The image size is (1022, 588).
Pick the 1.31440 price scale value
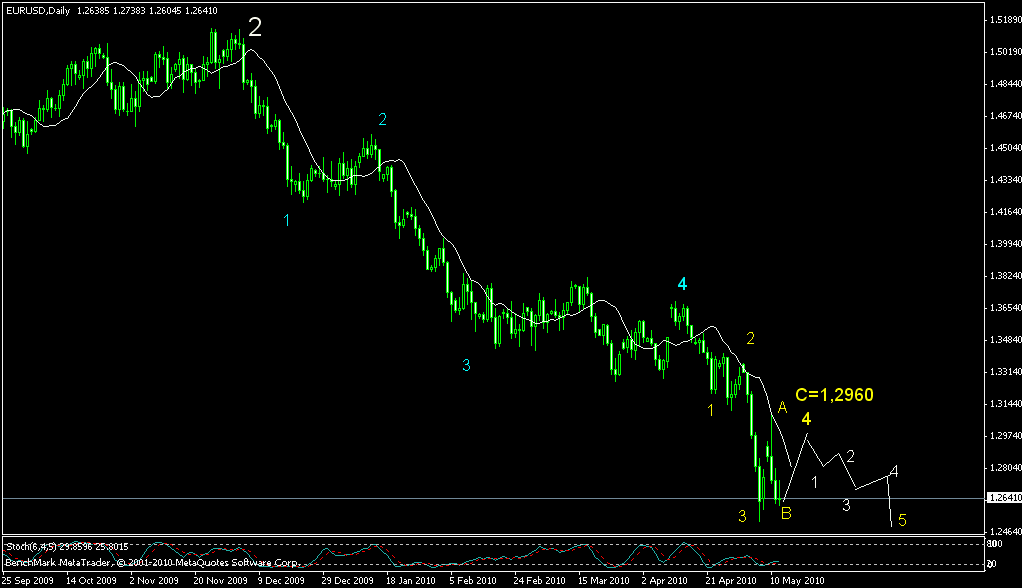click(x=1005, y=404)
